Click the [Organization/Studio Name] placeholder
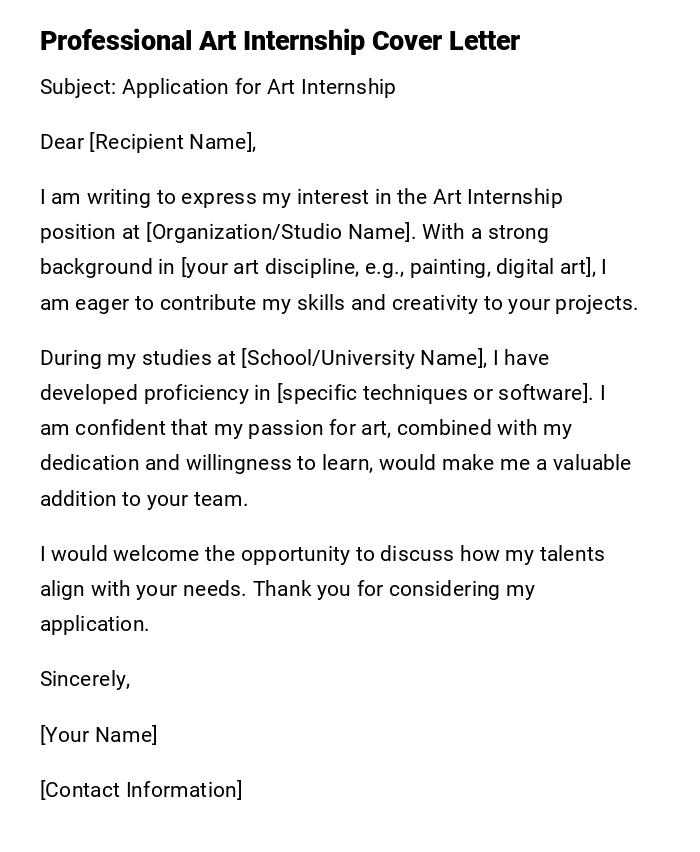Image resolution: width=700 pixels, height=852 pixels. click(279, 233)
